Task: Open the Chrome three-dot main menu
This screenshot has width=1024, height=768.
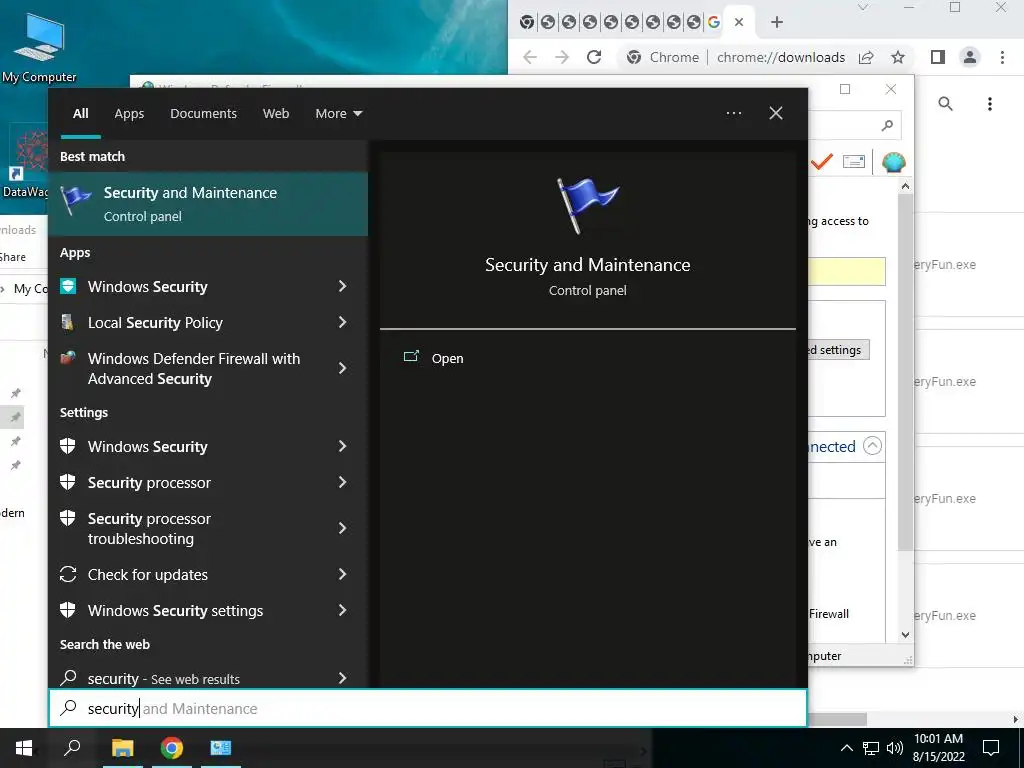Action: pos(1002,57)
